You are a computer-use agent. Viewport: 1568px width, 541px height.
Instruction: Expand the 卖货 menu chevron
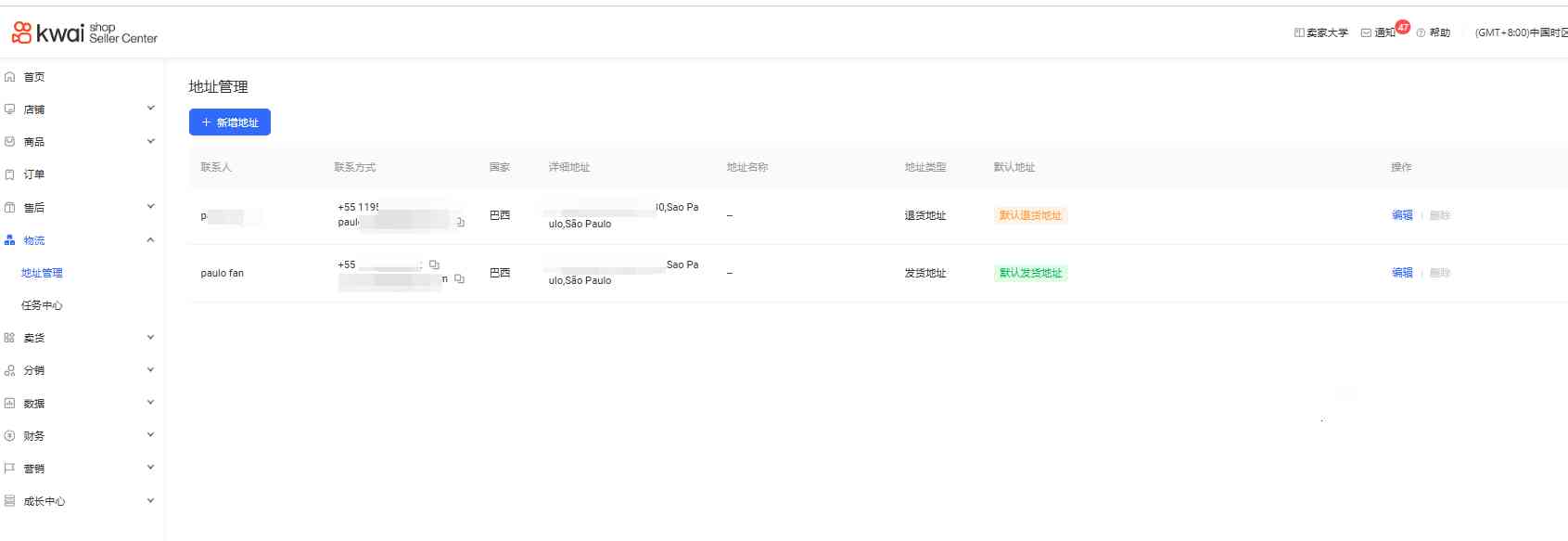(x=150, y=338)
